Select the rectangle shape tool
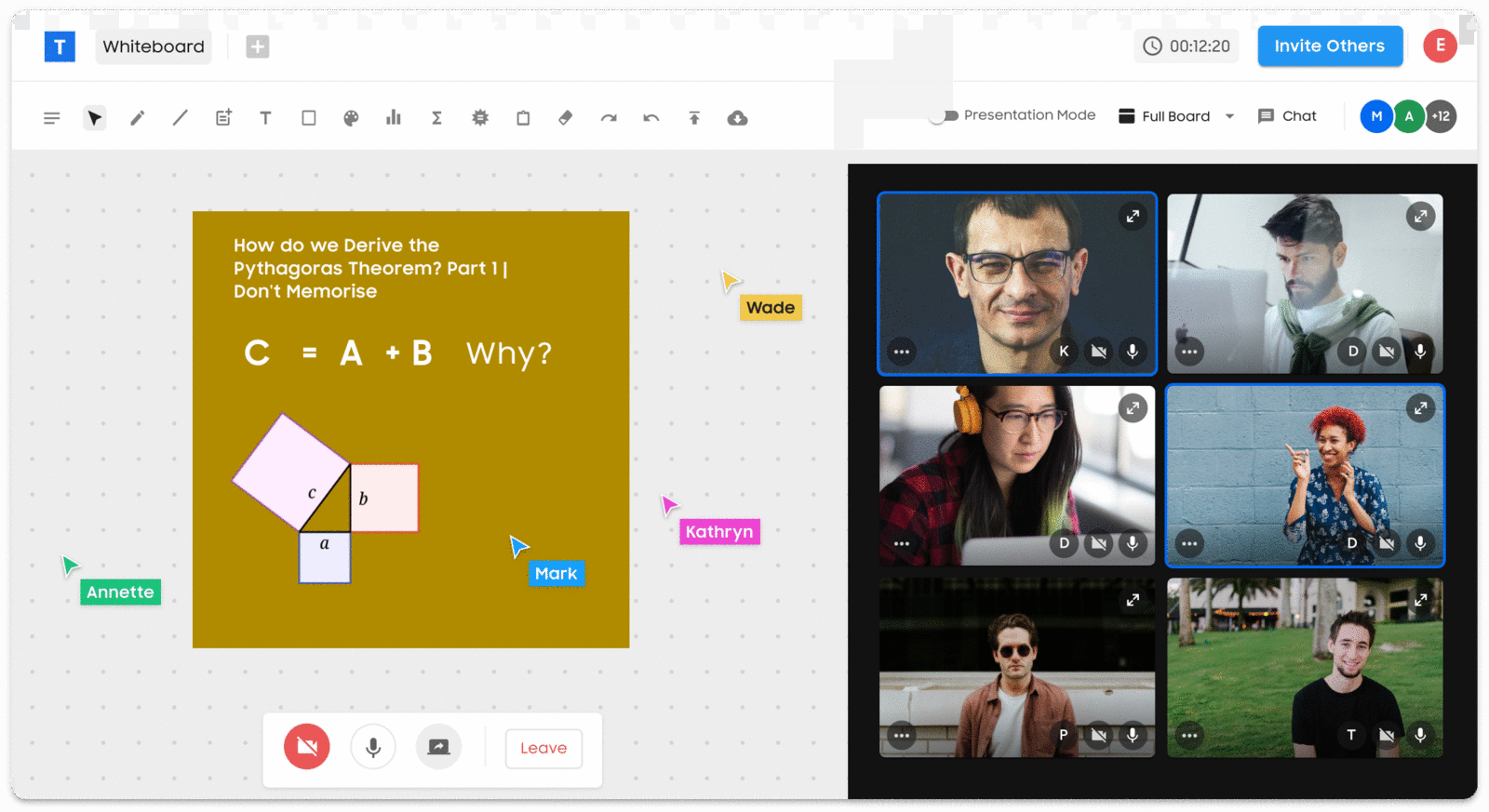This screenshot has width=1489, height=812. click(x=309, y=118)
